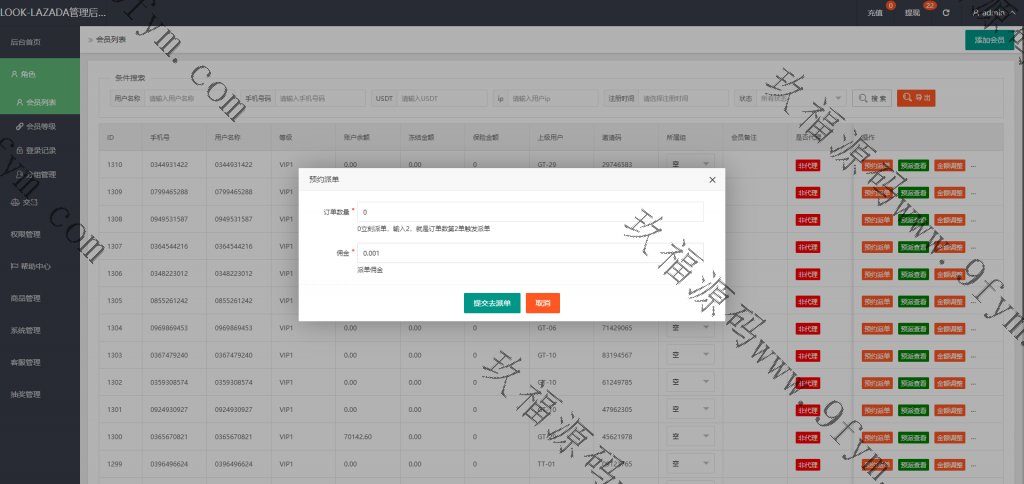The height and width of the screenshot is (484, 1024).
Task: Click the 取消 button in dialog
Action: pos(543,302)
